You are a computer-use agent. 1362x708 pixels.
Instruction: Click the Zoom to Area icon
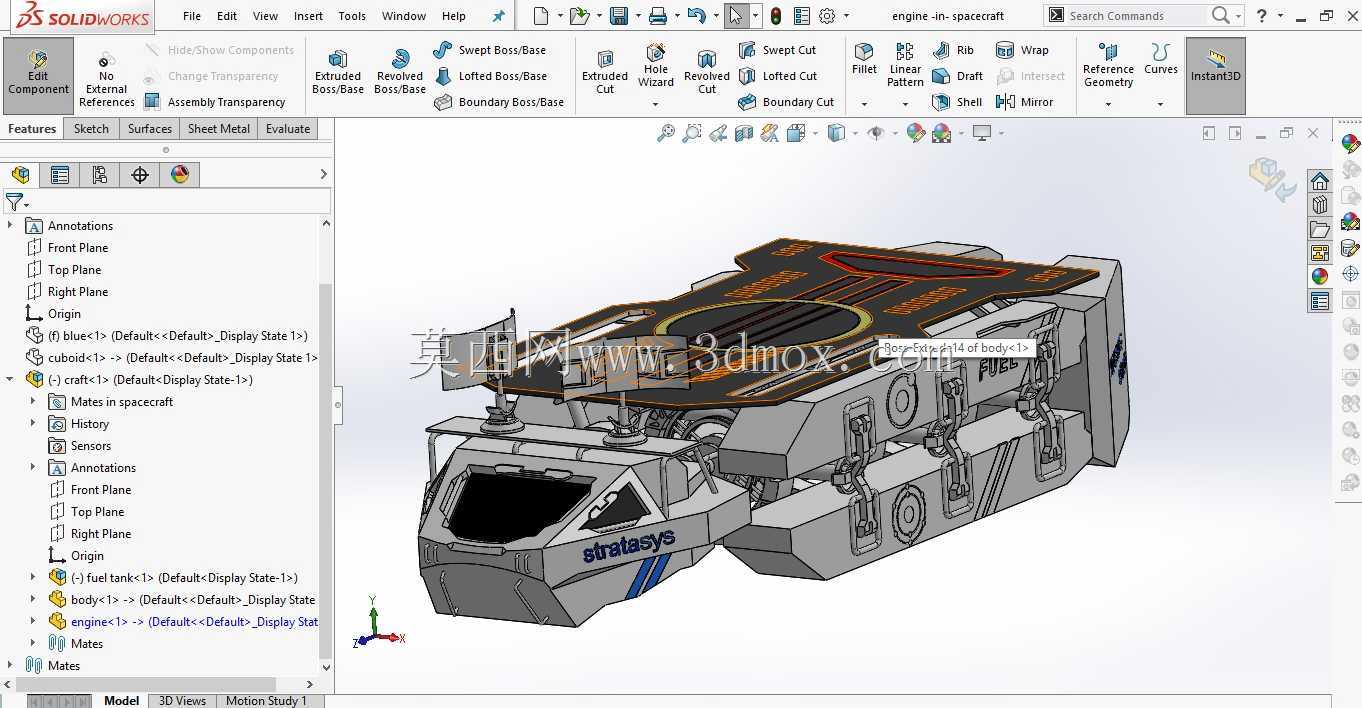[x=692, y=133]
